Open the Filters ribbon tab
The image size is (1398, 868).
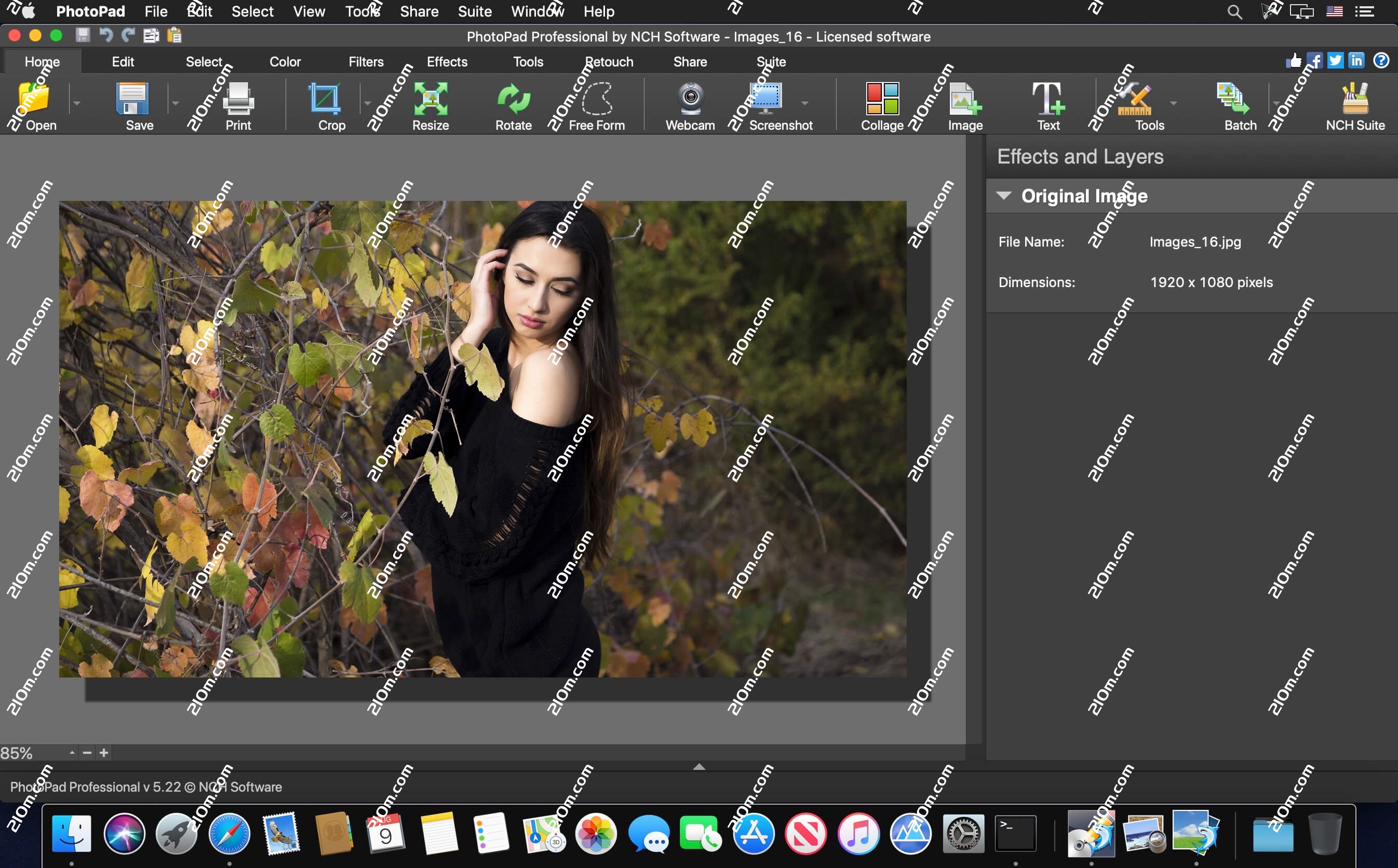point(366,61)
